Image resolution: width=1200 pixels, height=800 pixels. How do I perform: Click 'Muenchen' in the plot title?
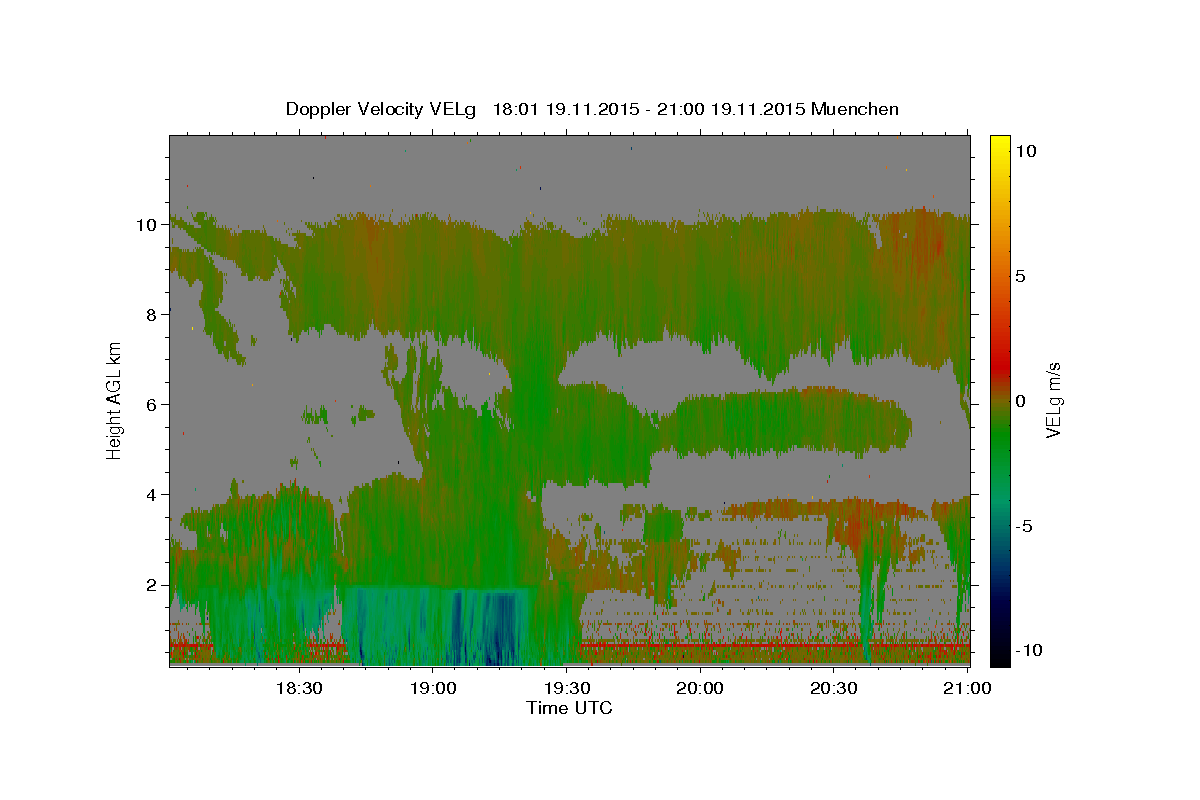click(x=855, y=109)
